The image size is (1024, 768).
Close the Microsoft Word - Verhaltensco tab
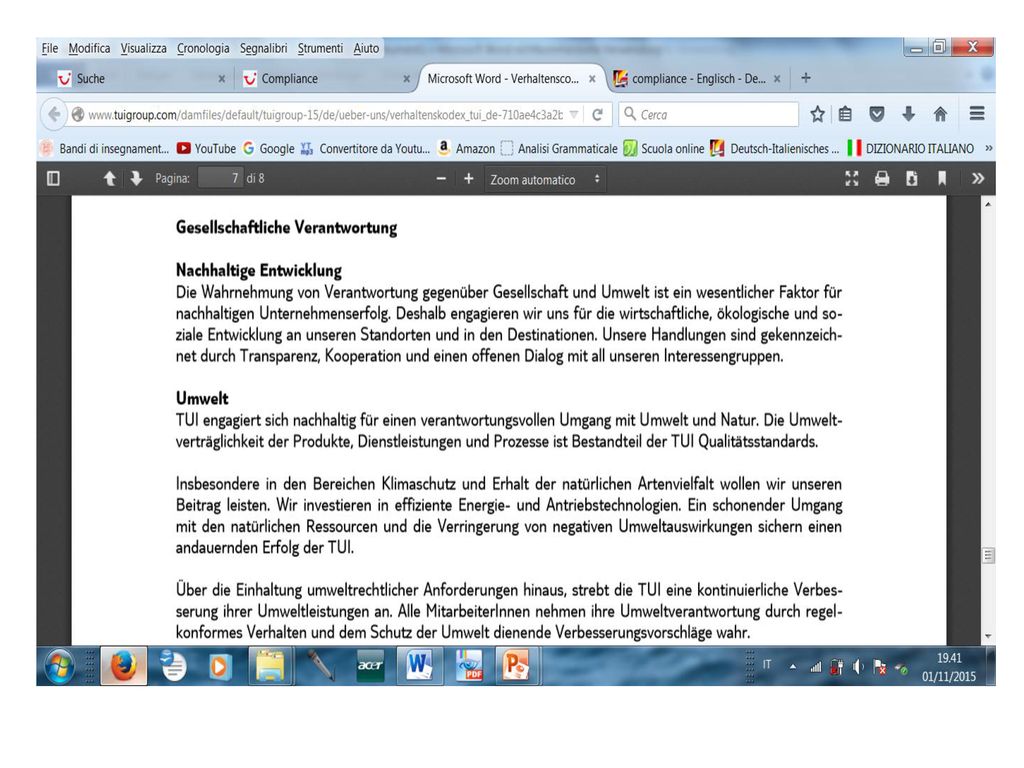point(592,79)
